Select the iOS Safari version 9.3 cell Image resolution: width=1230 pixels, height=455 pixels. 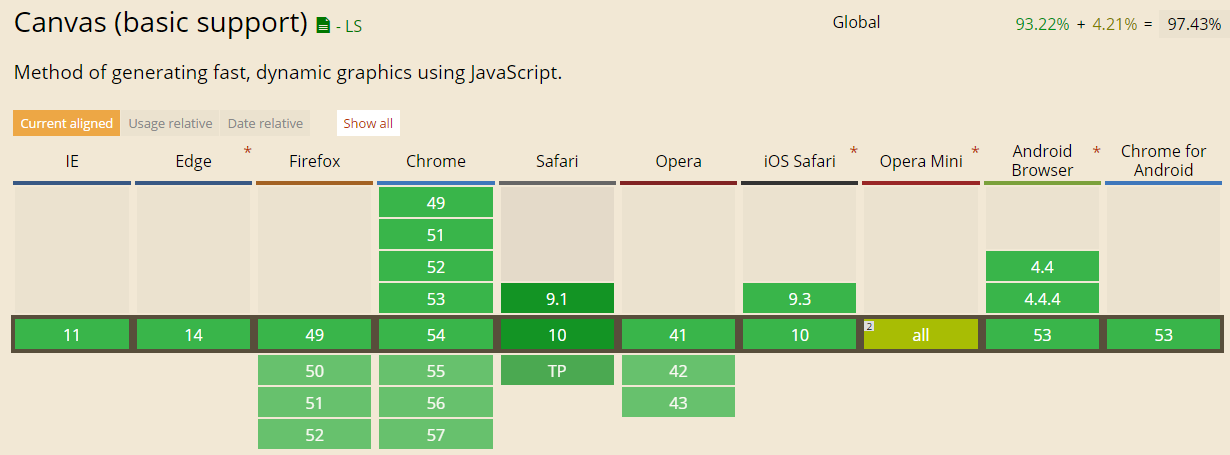[800, 299]
